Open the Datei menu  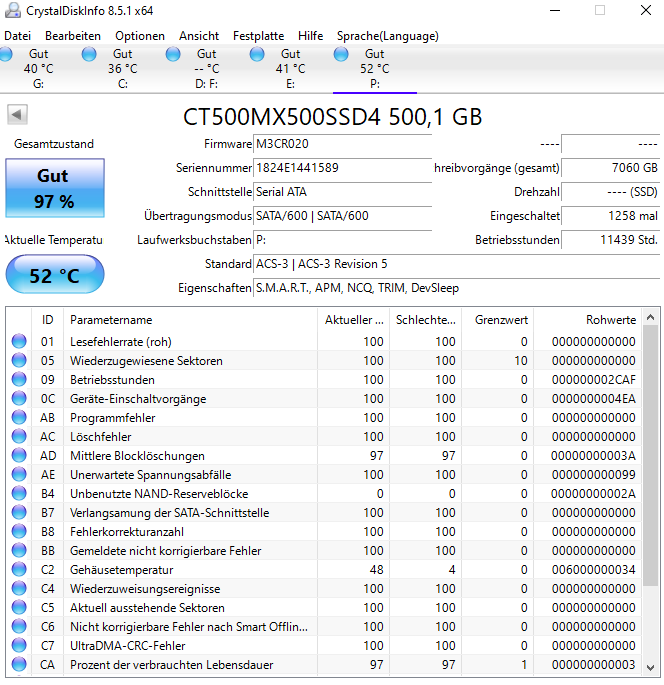[17, 36]
